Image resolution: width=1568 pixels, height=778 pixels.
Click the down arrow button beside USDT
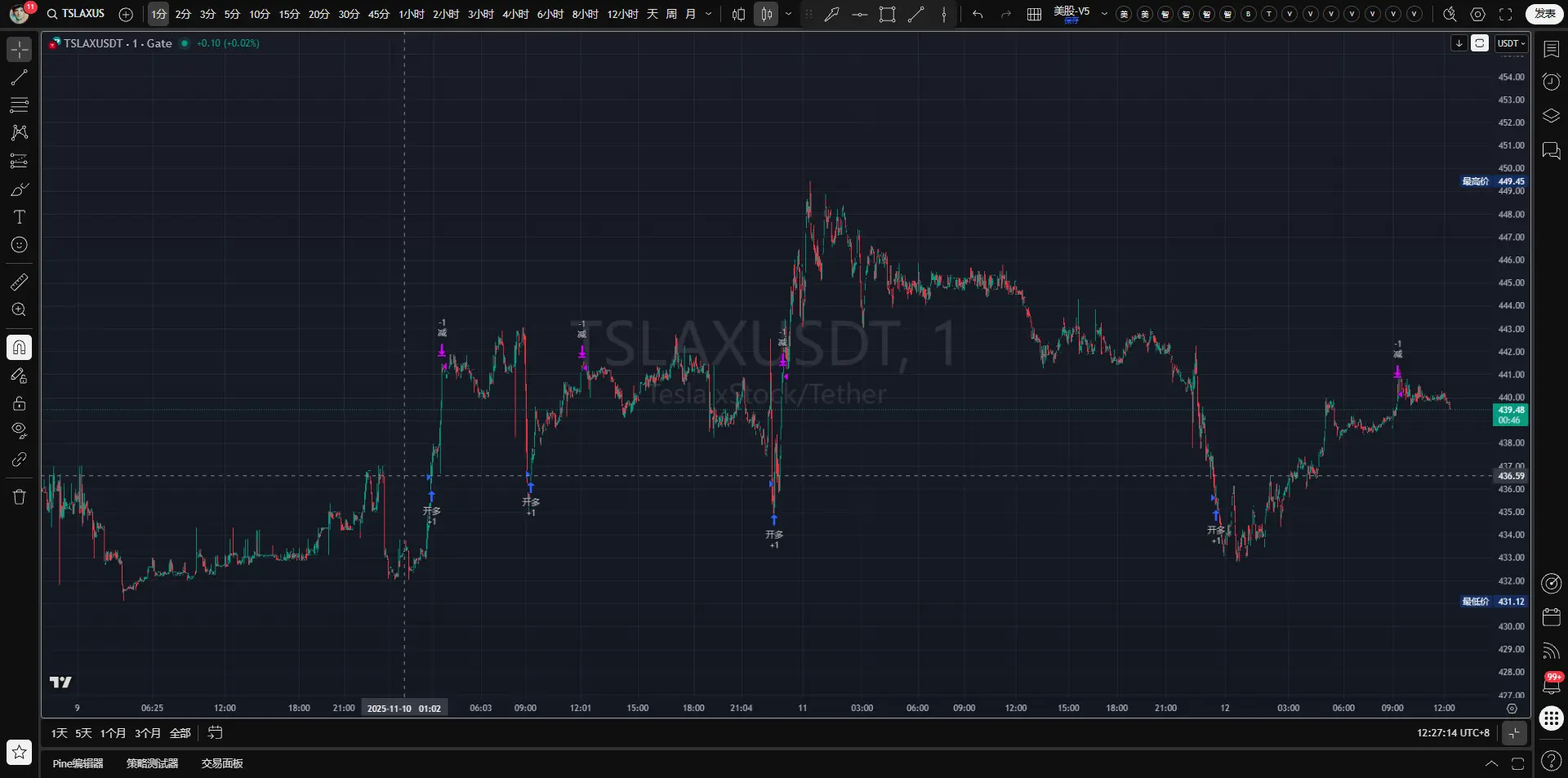point(1459,43)
